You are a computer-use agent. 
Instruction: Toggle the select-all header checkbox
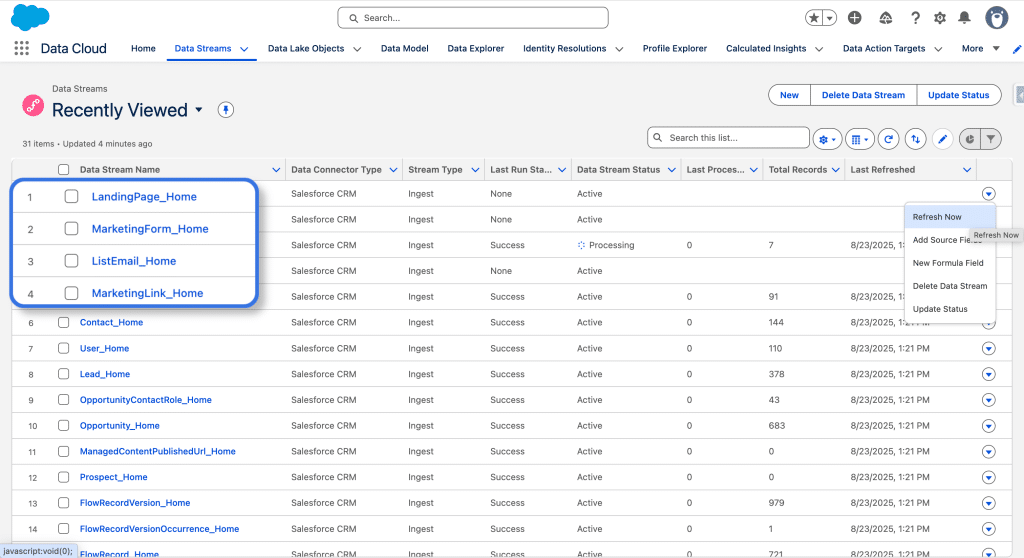64,170
